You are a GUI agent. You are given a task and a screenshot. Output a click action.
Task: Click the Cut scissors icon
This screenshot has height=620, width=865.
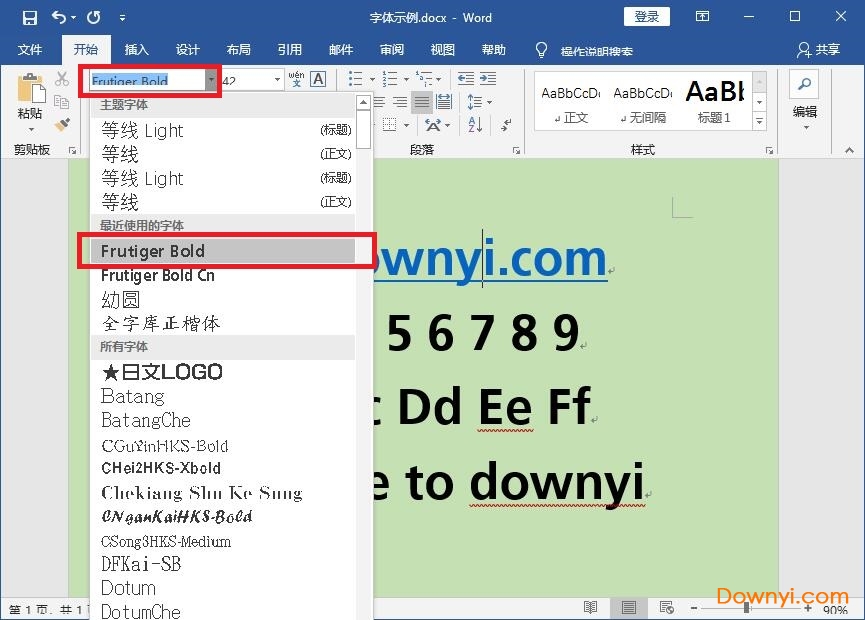[x=63, y=79]
